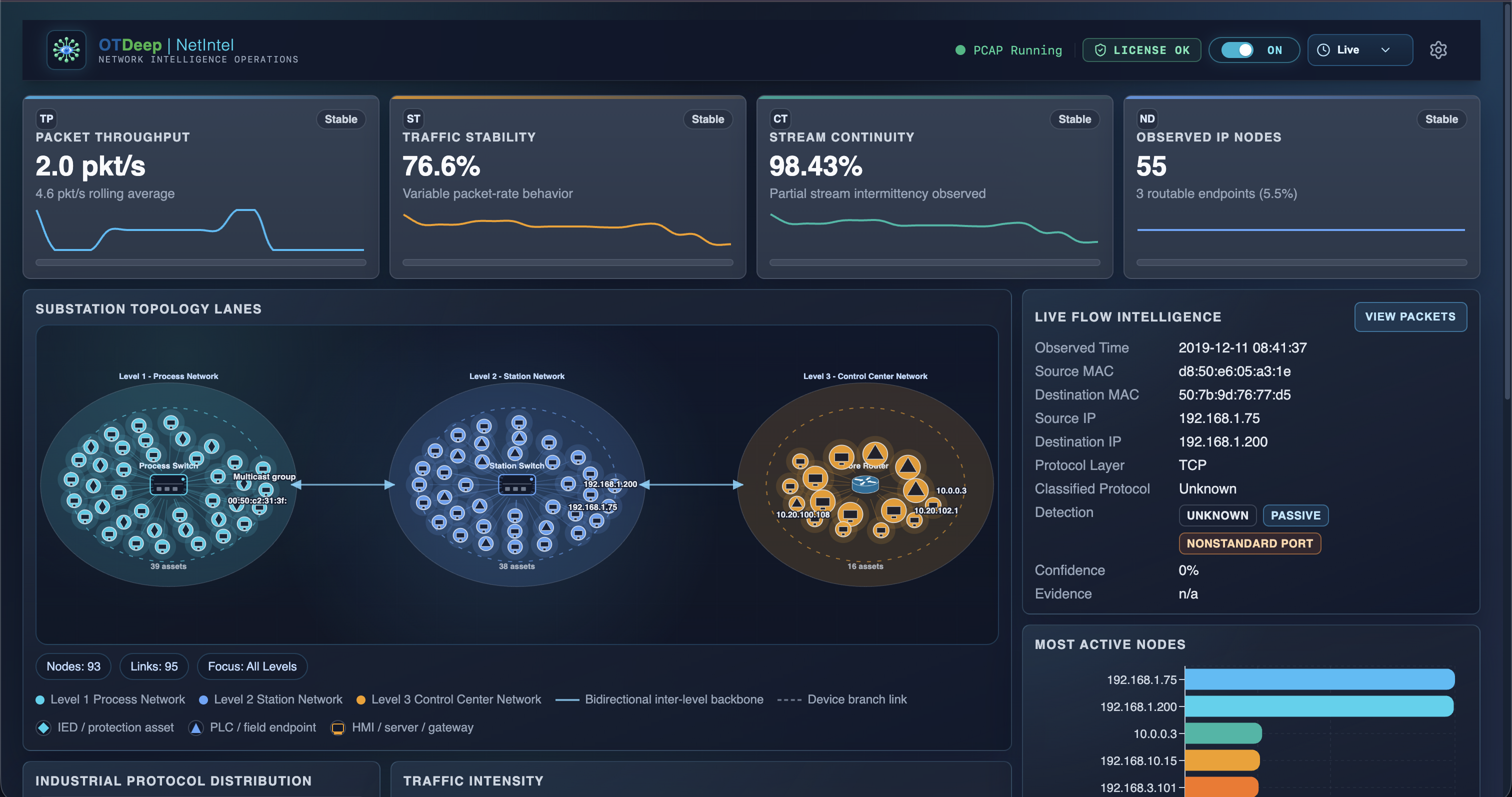Select the Process Switch device icon
1512x797 pixels.
(168, 485)
